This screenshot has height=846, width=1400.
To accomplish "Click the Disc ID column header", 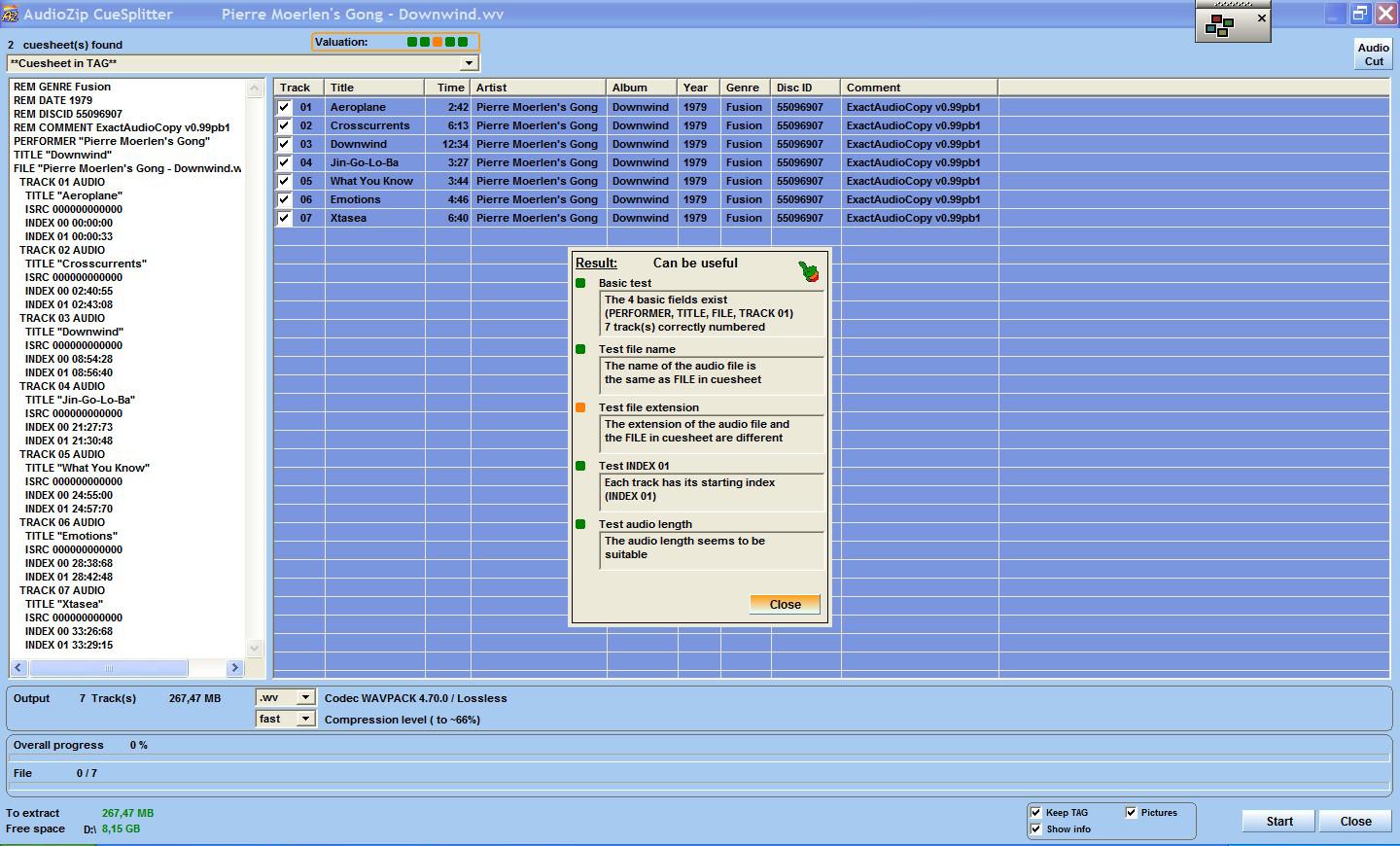I will coord(806,88).
